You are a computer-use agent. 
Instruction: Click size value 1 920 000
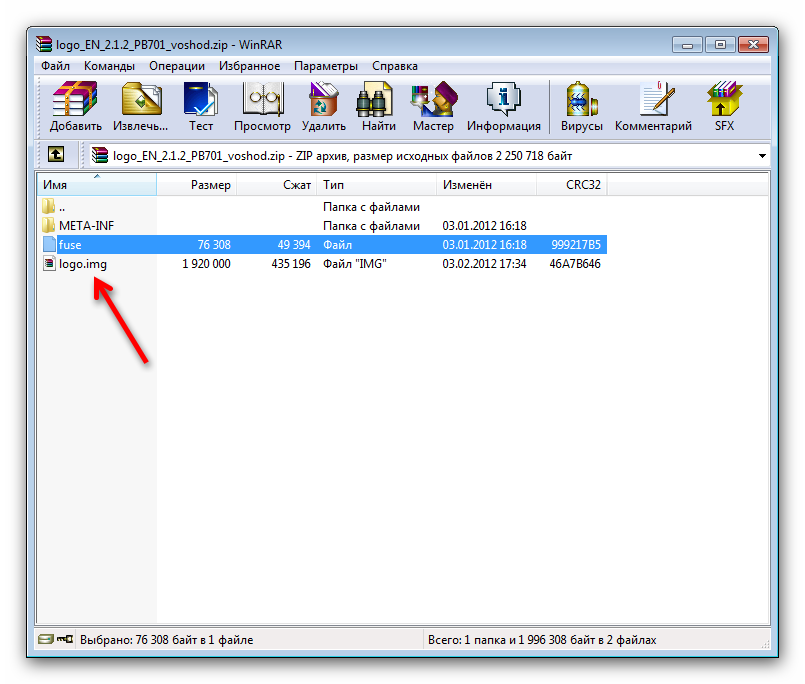click(206, 264)
